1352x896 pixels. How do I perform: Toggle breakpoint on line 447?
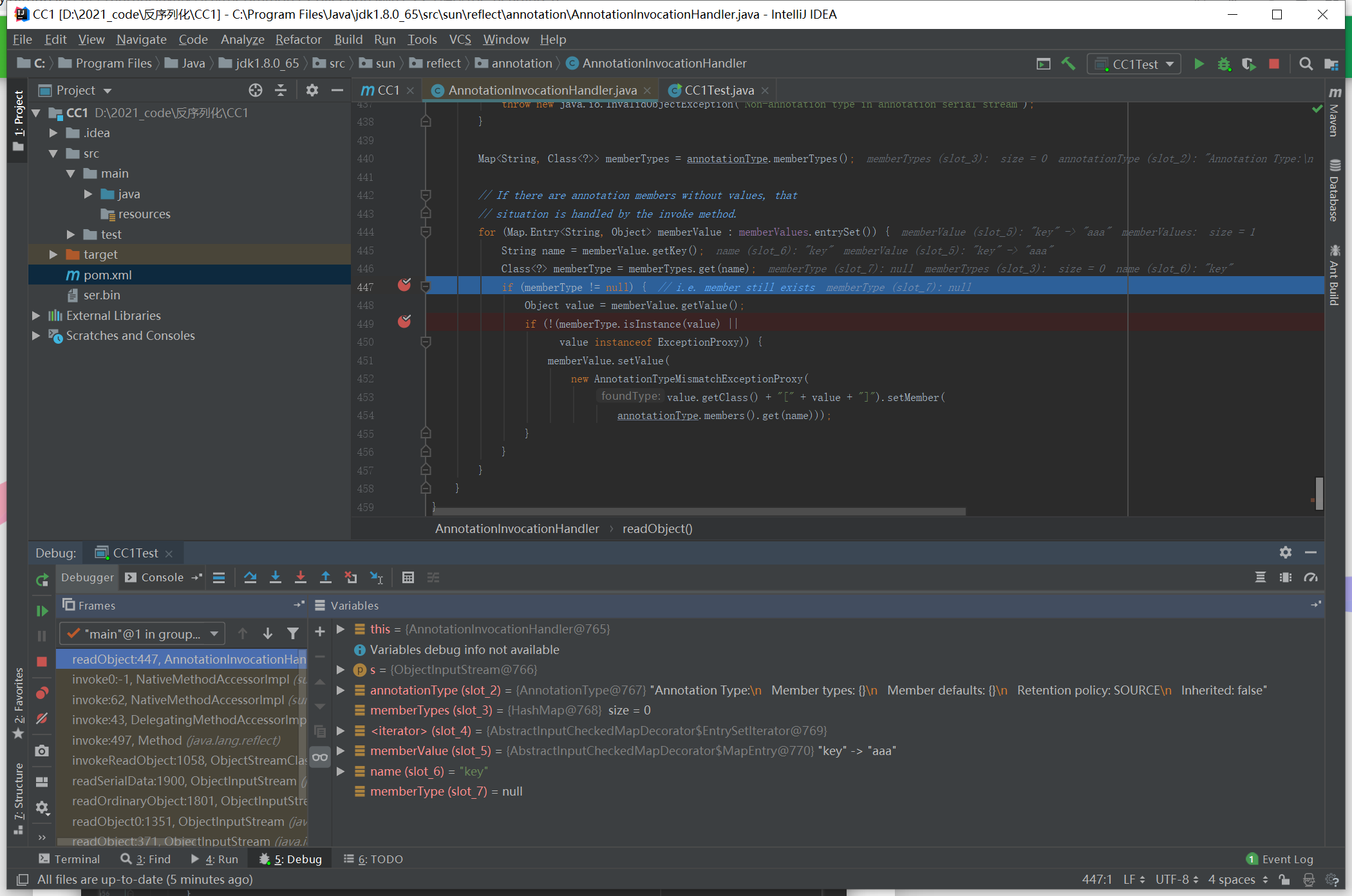[404, 285]
